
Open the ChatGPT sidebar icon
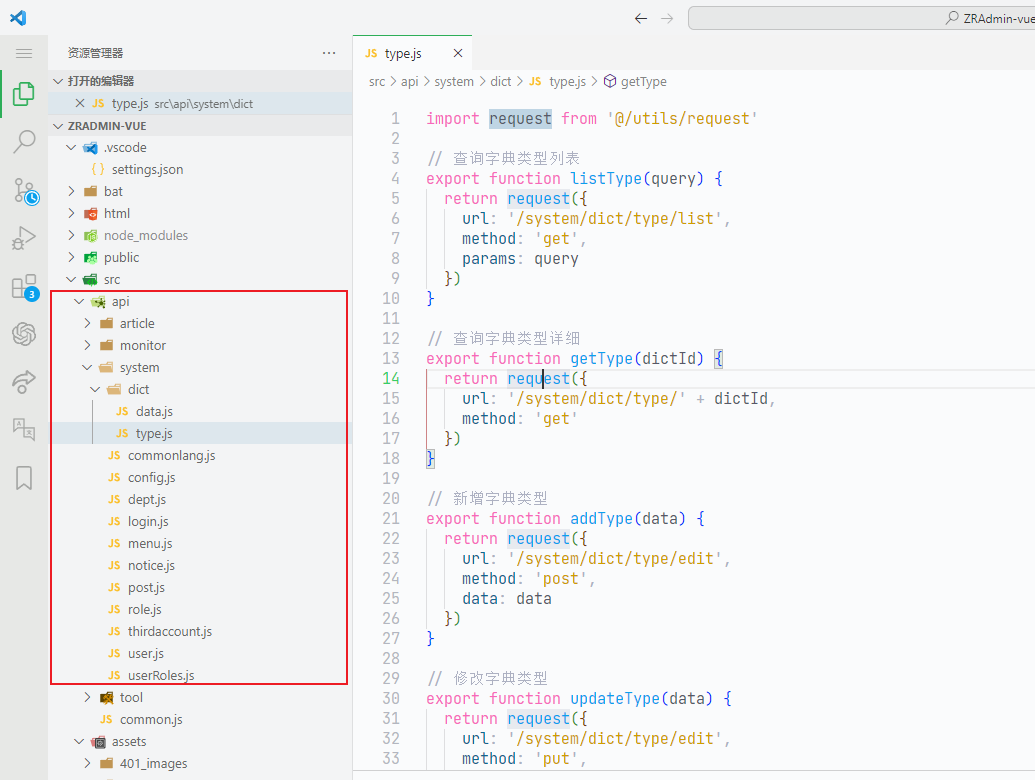(x=24, y=334)
